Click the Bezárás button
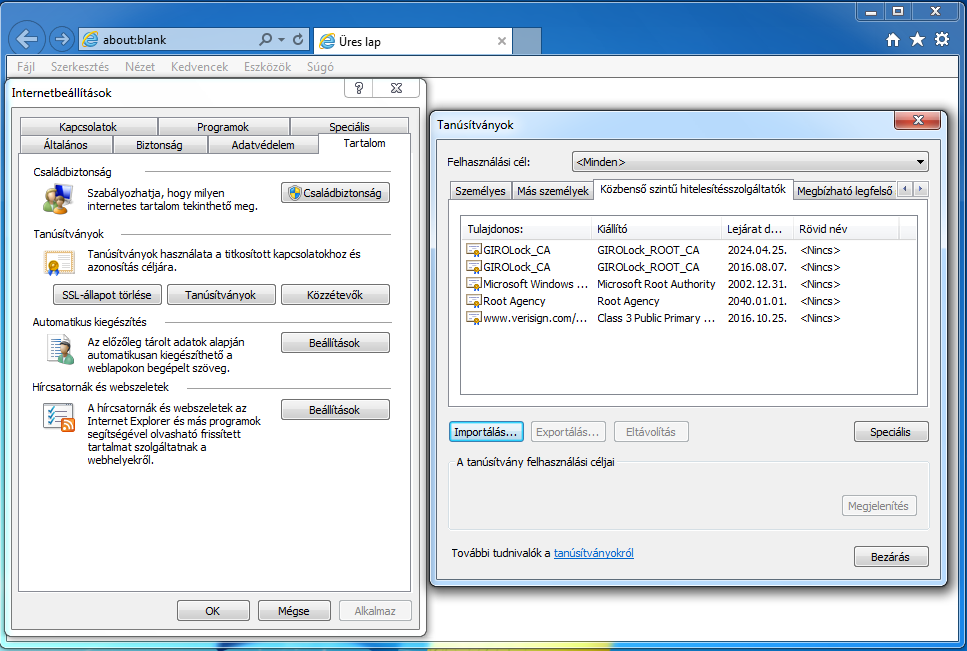967x651 pixels. pos(891,557)
